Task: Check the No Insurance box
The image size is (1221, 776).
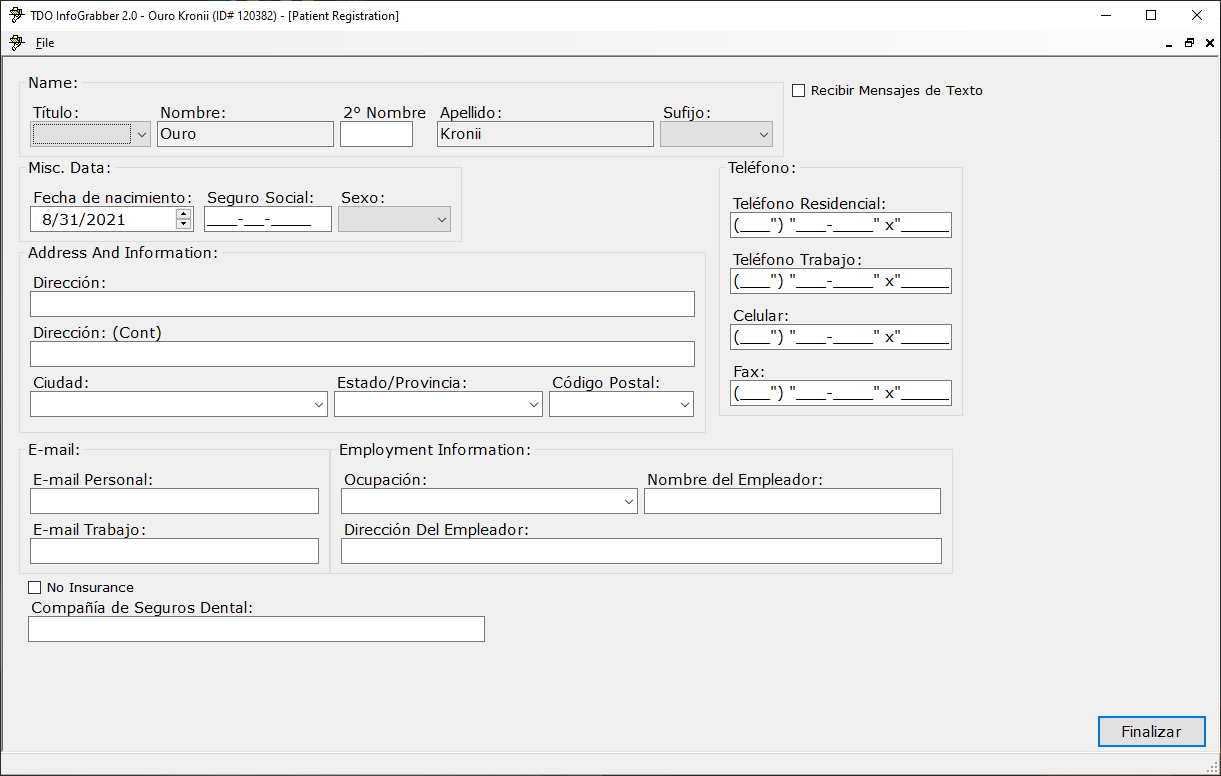Action: pos(35,588)
